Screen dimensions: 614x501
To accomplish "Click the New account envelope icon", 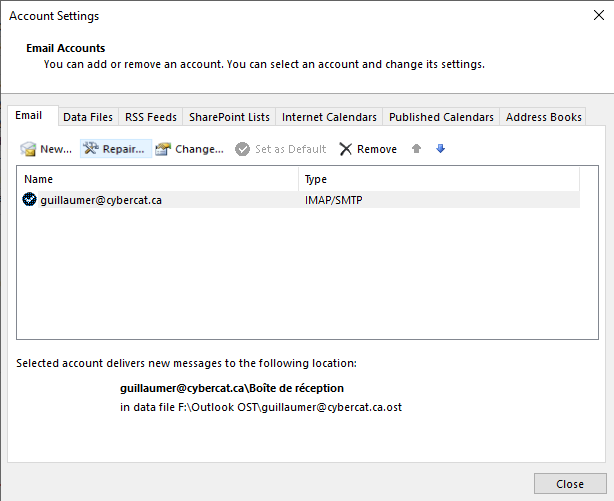I will (x=29, y=149).
